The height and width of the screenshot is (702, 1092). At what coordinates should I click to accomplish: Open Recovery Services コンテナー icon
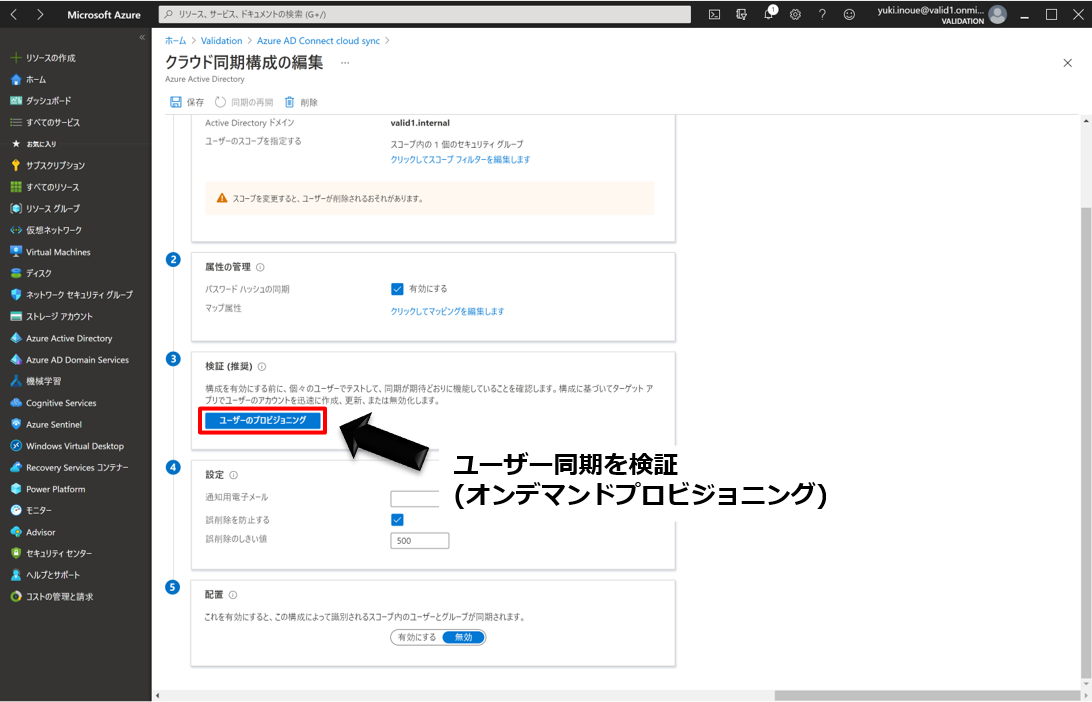pos(16,467)
